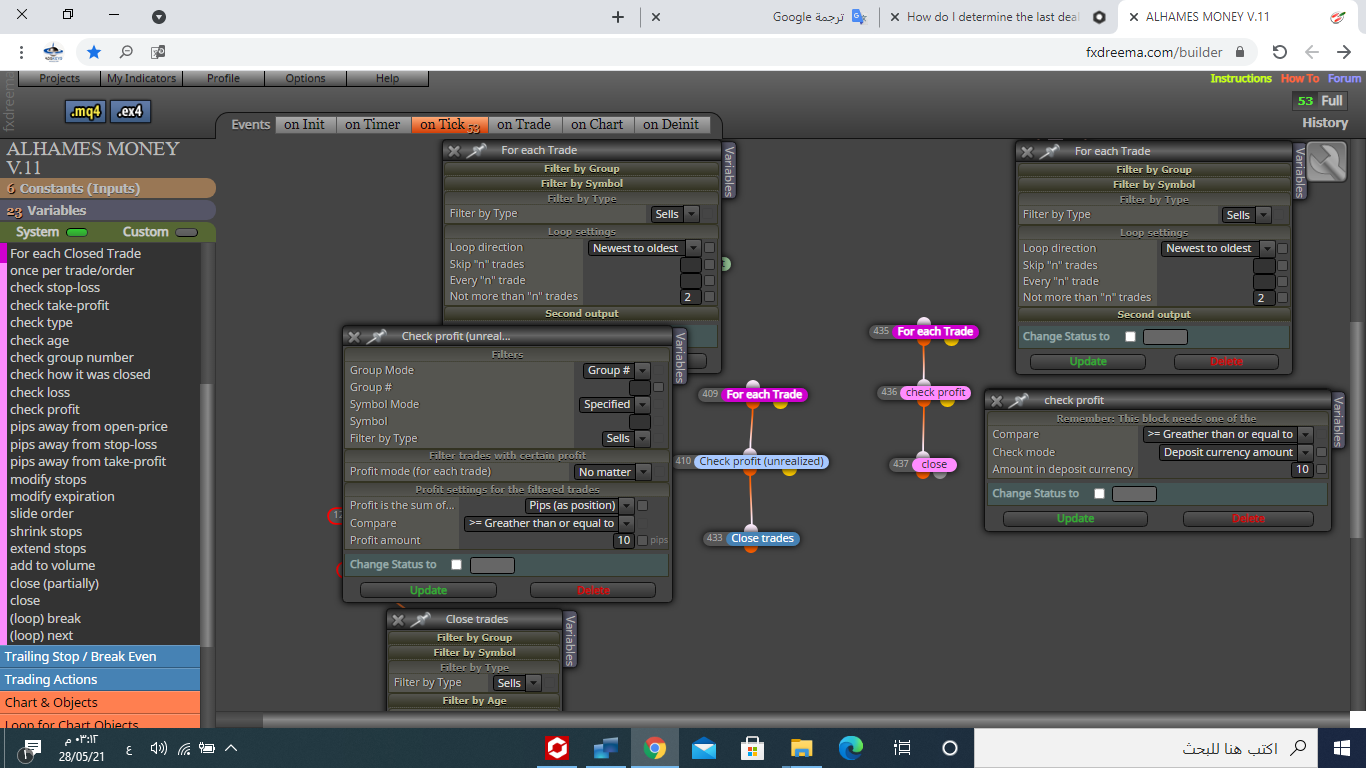Click the browser bookmark star icon

(x=94, y=52)
